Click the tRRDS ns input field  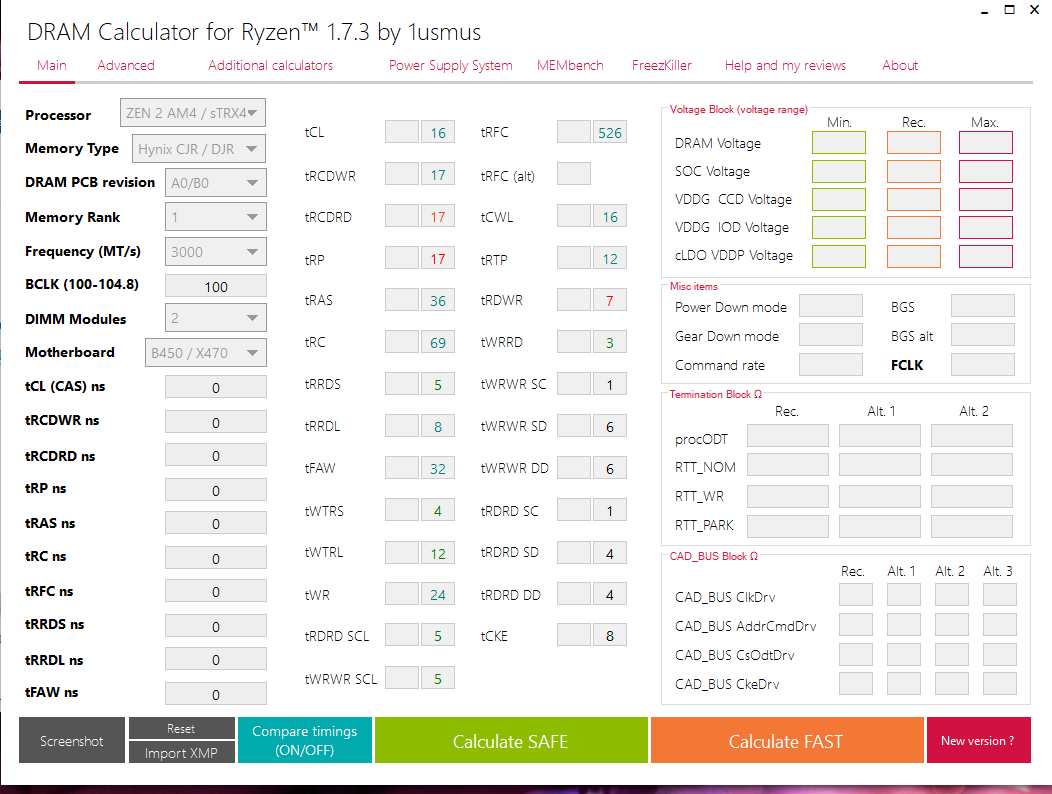coord(215,626)
